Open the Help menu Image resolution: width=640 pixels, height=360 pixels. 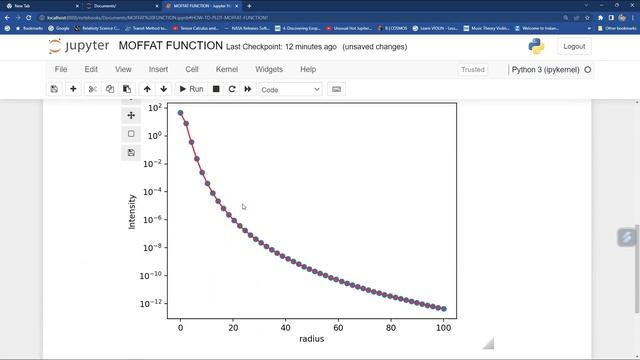308,69
